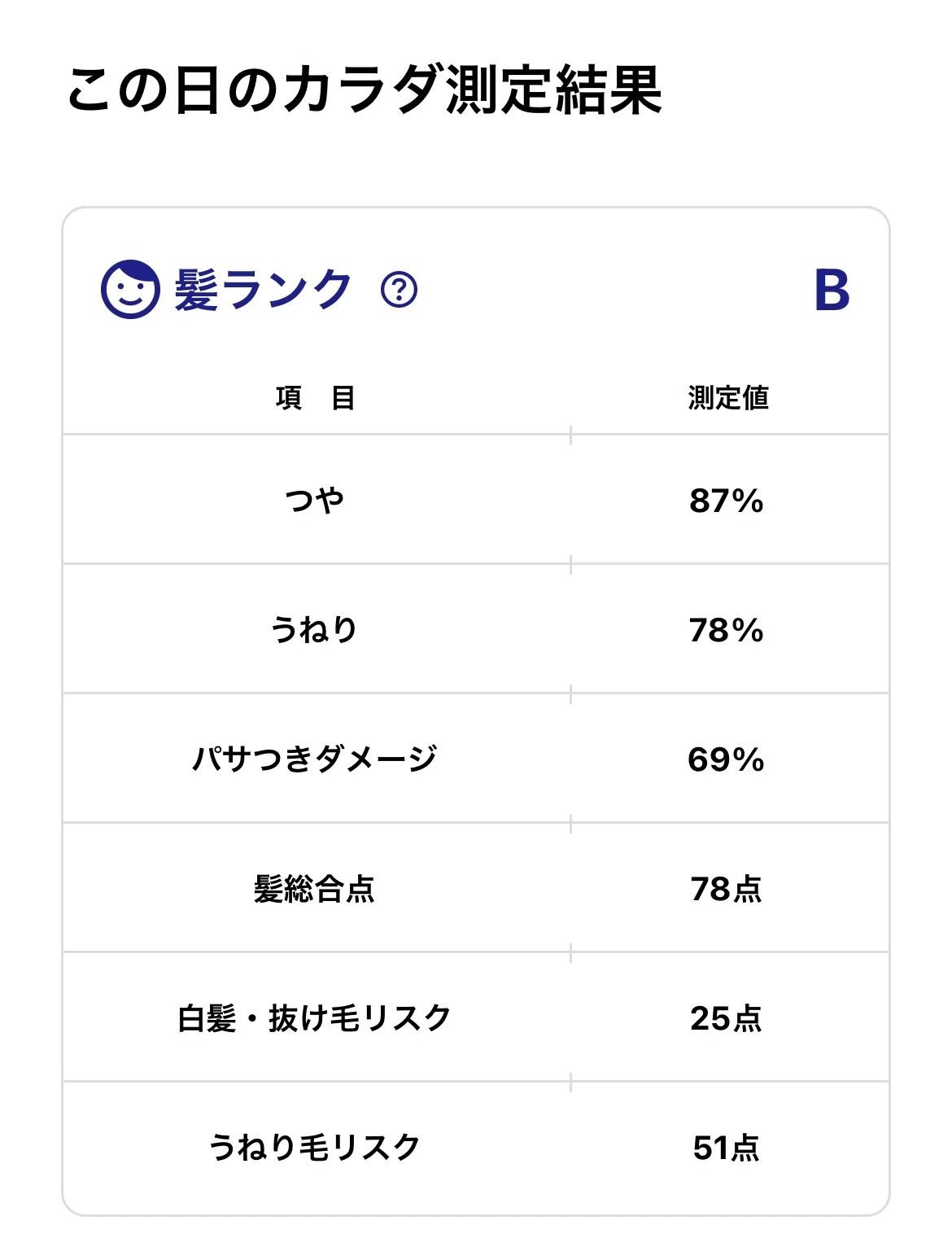The width and height of the screenshot is (952, 1260).
Task: Click the 髪ランク heading text
Action: point(263,290)
